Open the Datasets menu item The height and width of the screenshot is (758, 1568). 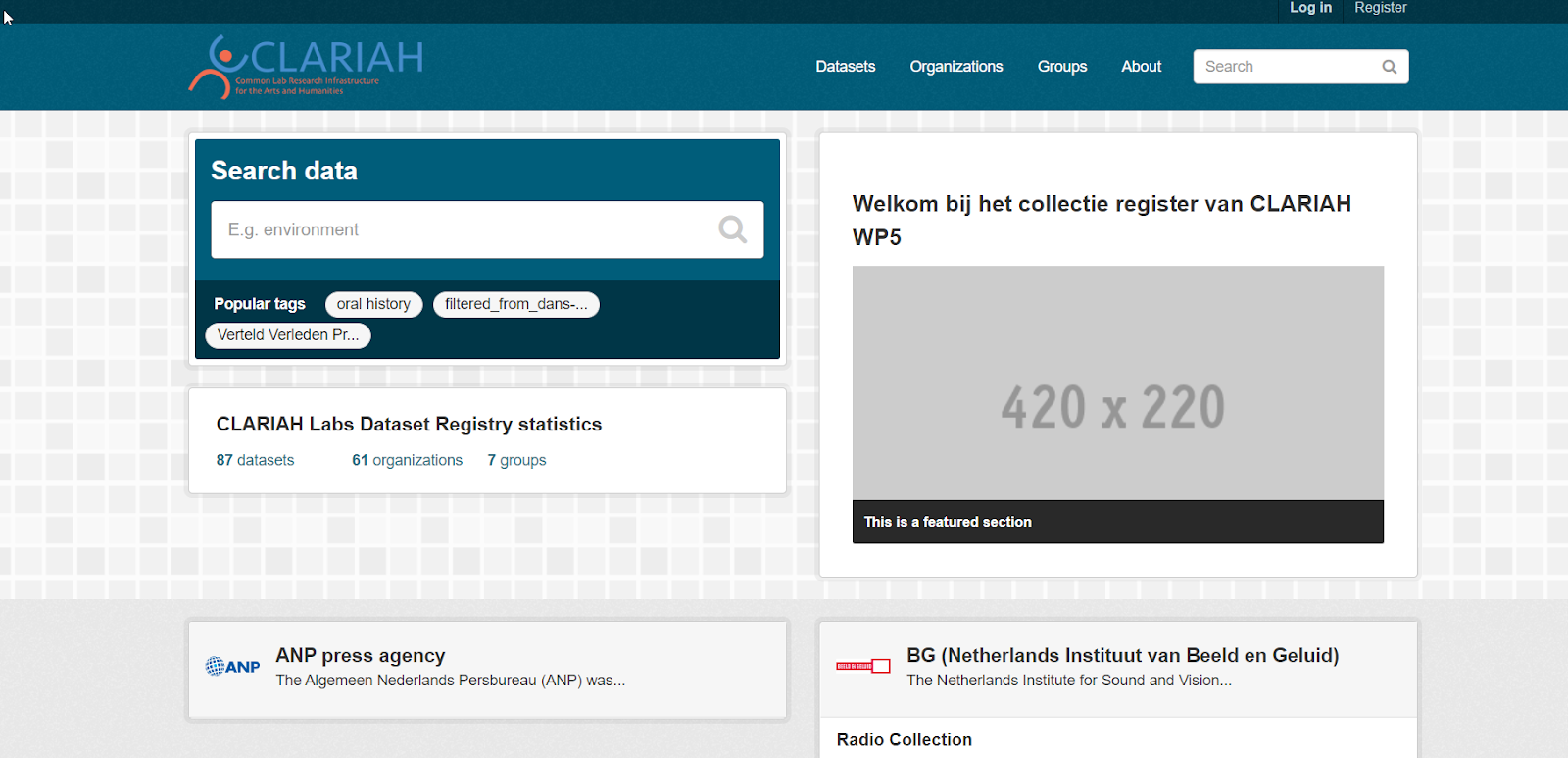pos(845,67)
